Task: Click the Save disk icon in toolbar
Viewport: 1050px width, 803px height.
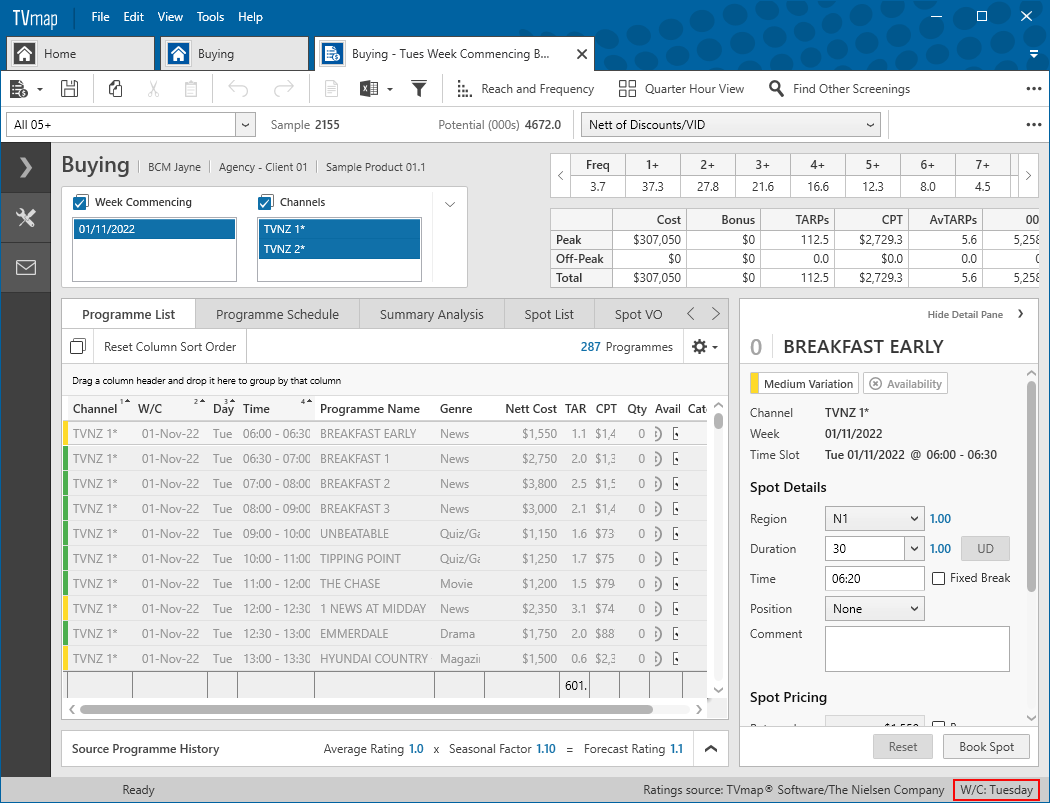Action: 70,88
